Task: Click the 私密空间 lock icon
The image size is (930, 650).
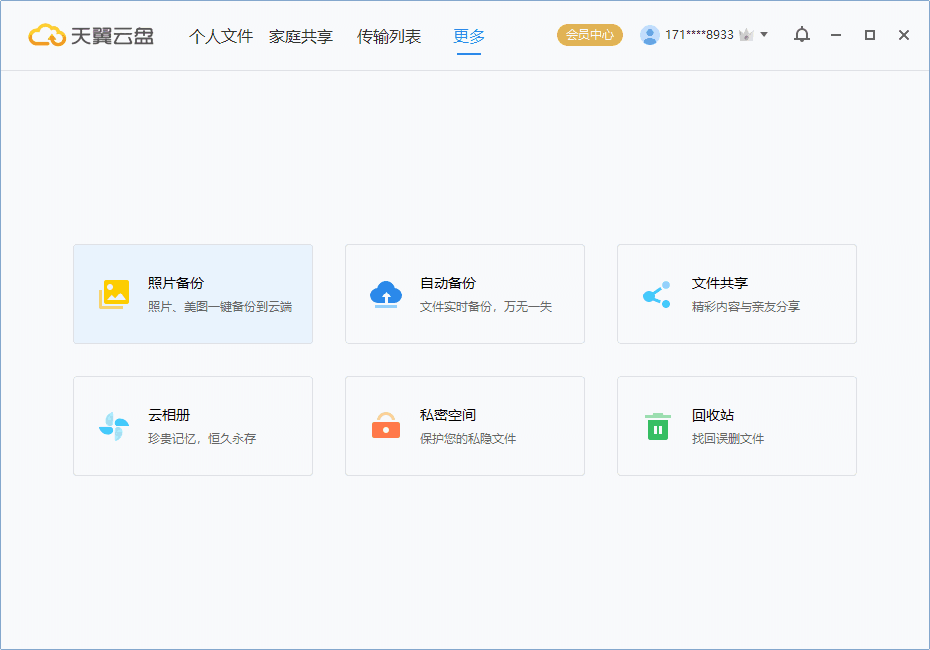Action: 386,425
